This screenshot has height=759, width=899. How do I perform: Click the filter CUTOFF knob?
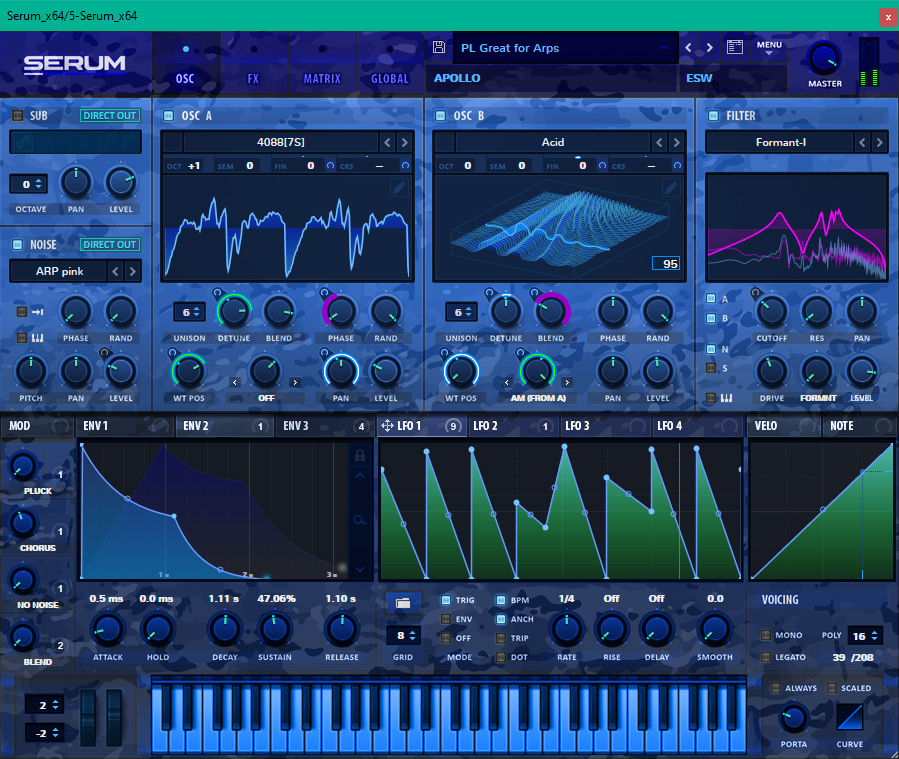point(771,311)
